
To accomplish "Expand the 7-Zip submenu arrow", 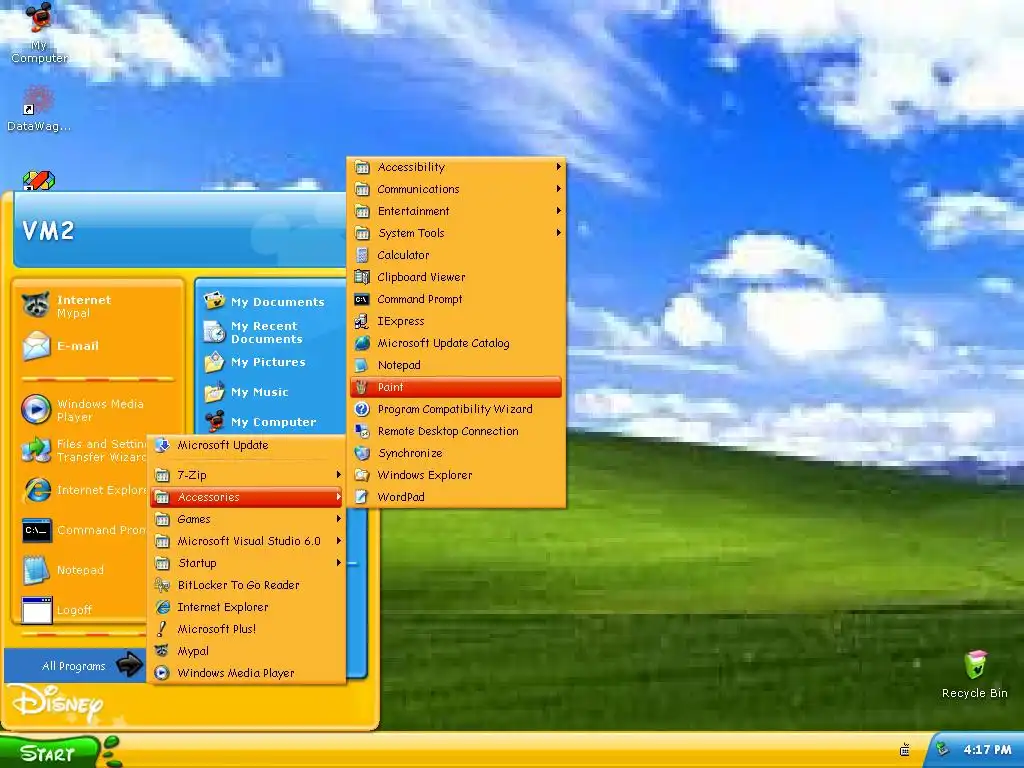I will point(338,475).
